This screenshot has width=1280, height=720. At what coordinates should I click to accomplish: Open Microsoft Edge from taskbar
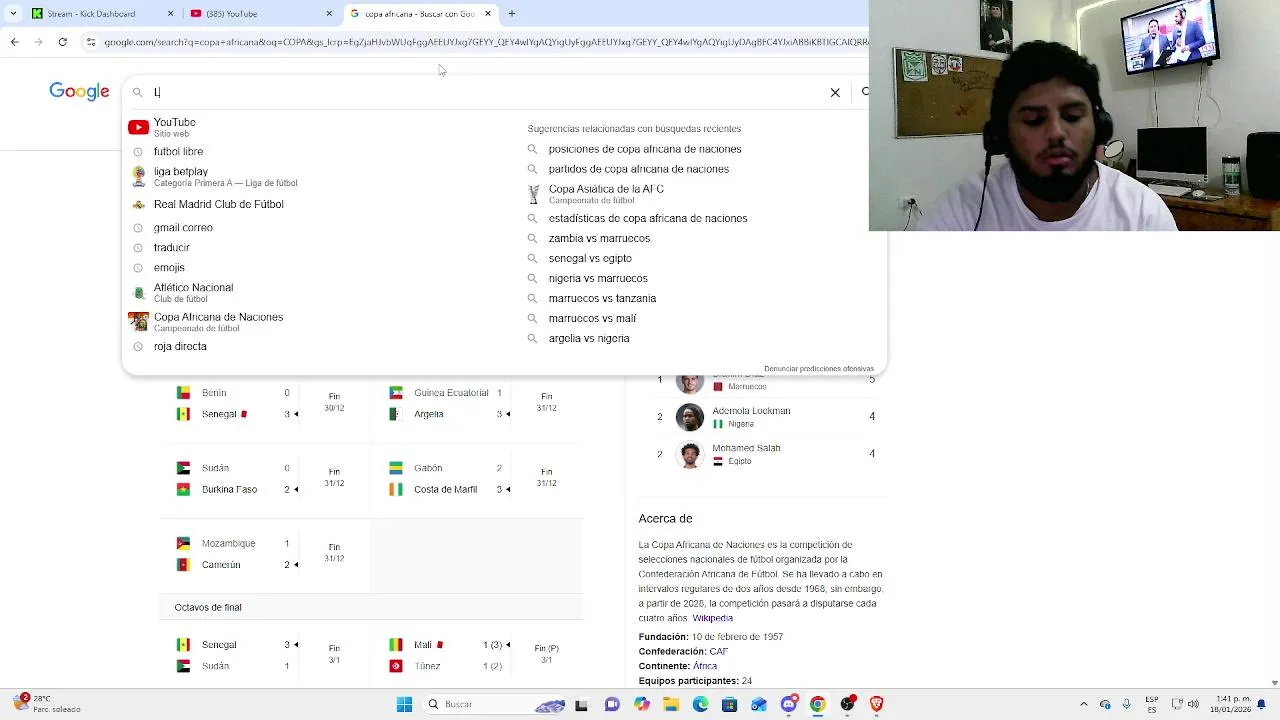point(700,704)
